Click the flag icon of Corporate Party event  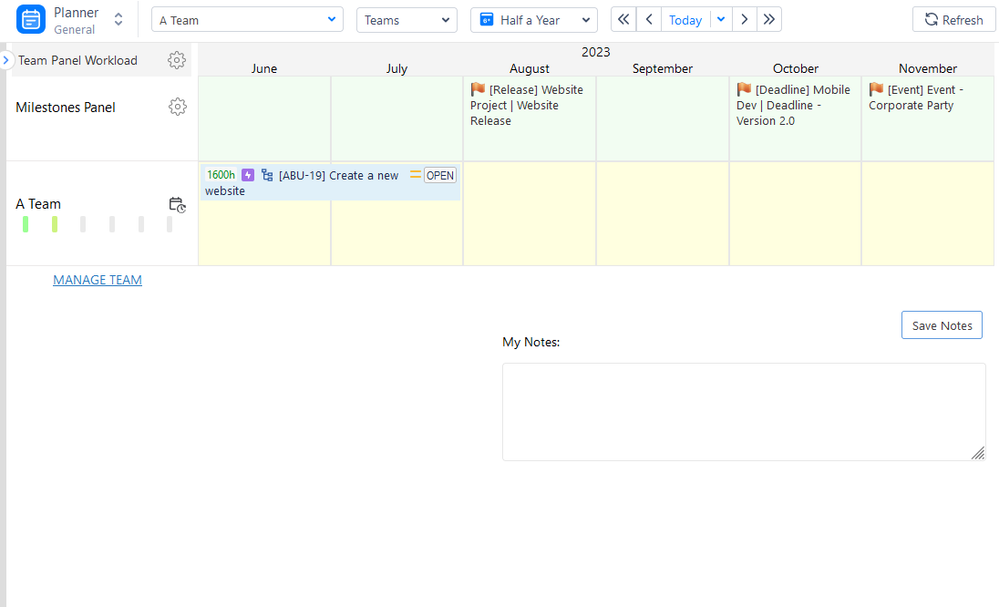click(876, 89)
